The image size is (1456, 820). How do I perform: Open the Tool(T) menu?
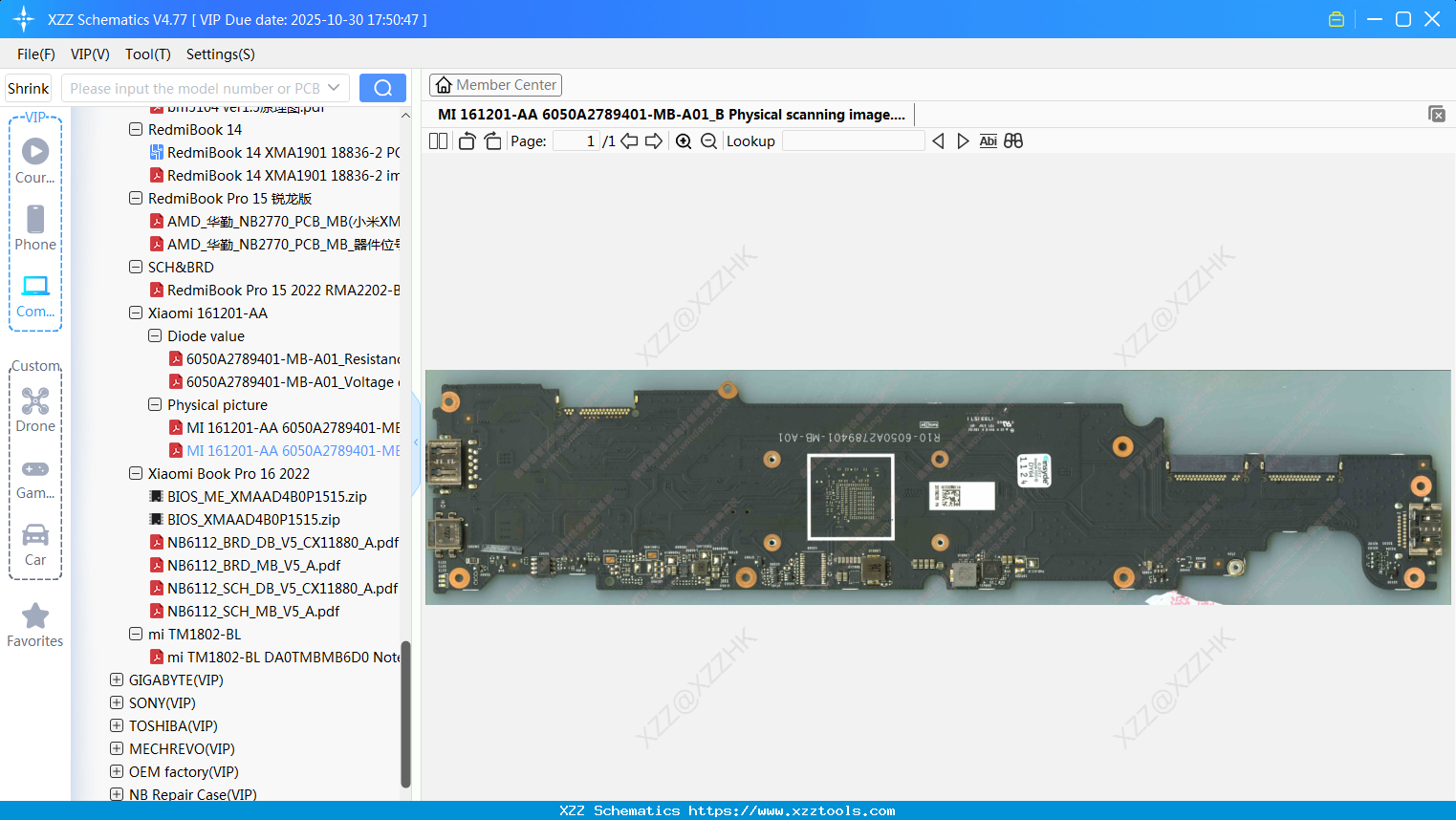click(x=148, y=54)
